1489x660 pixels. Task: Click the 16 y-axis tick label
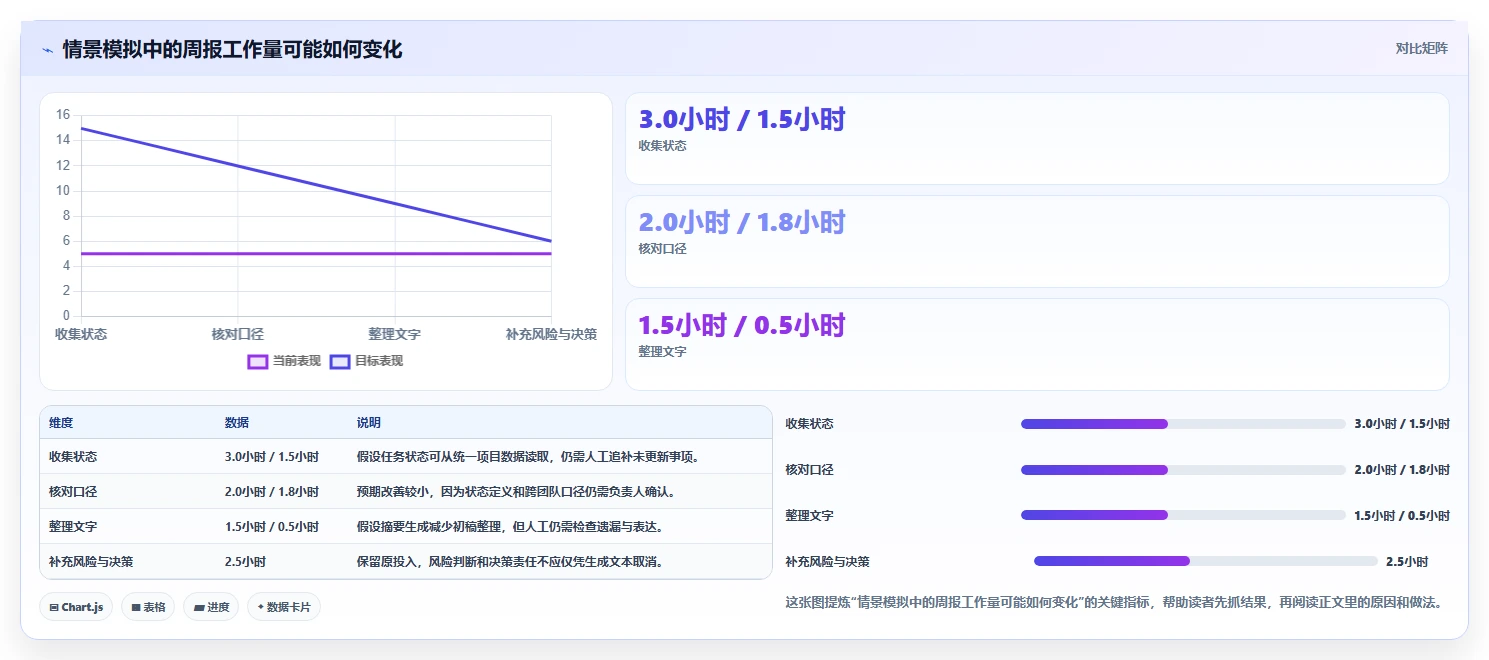tap(63, 115)
